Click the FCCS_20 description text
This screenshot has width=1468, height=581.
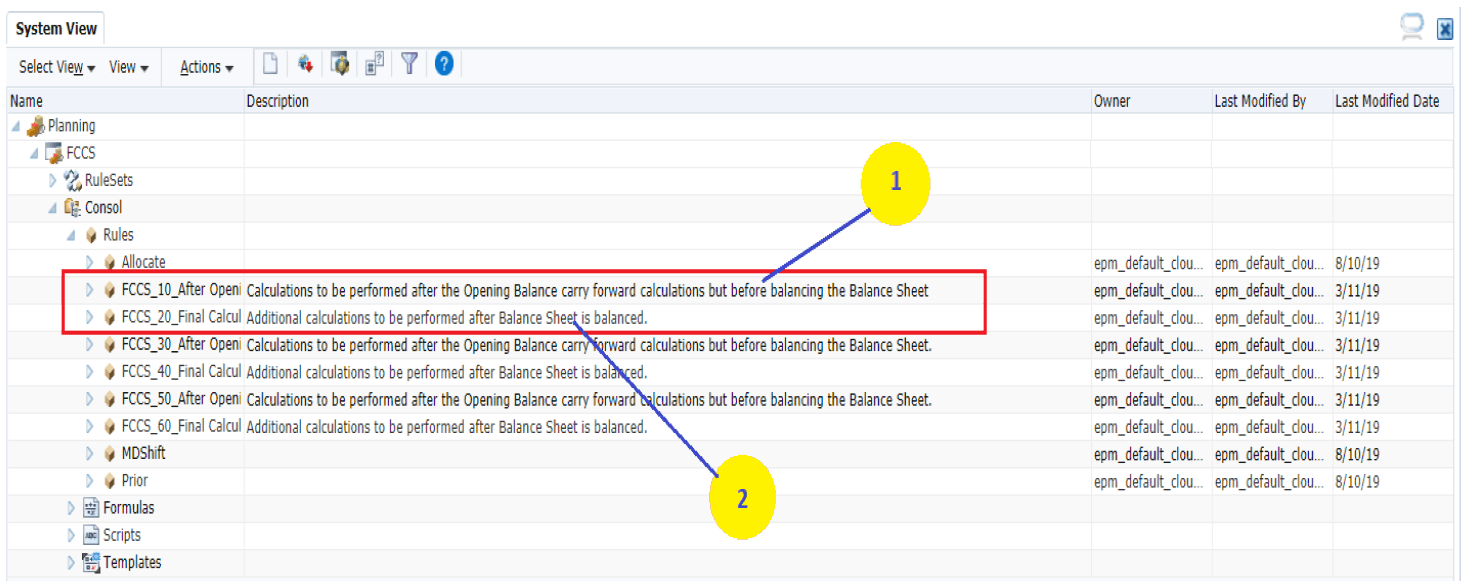click(x=446, y=318)
